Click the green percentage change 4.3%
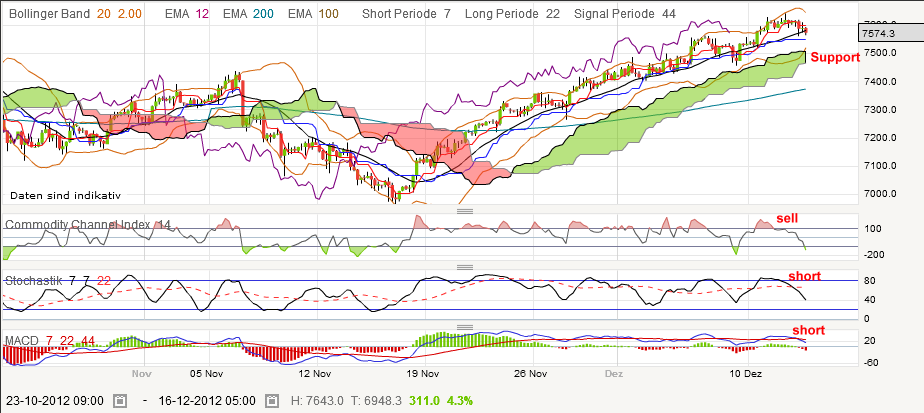This screenshot has width=924, height=413. [x=460, y=401]
